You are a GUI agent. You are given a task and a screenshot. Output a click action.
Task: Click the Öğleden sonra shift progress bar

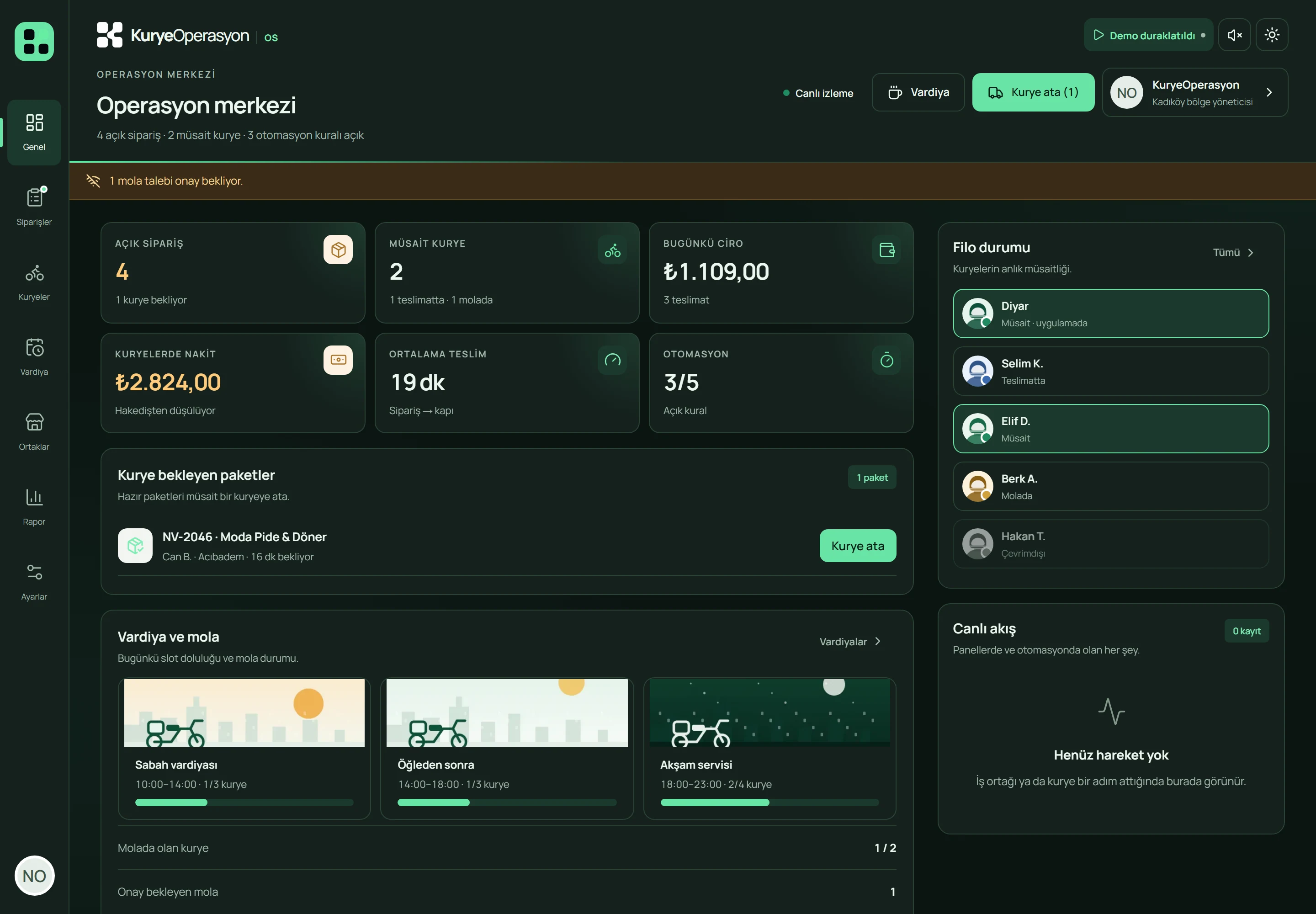coord(507,803)
